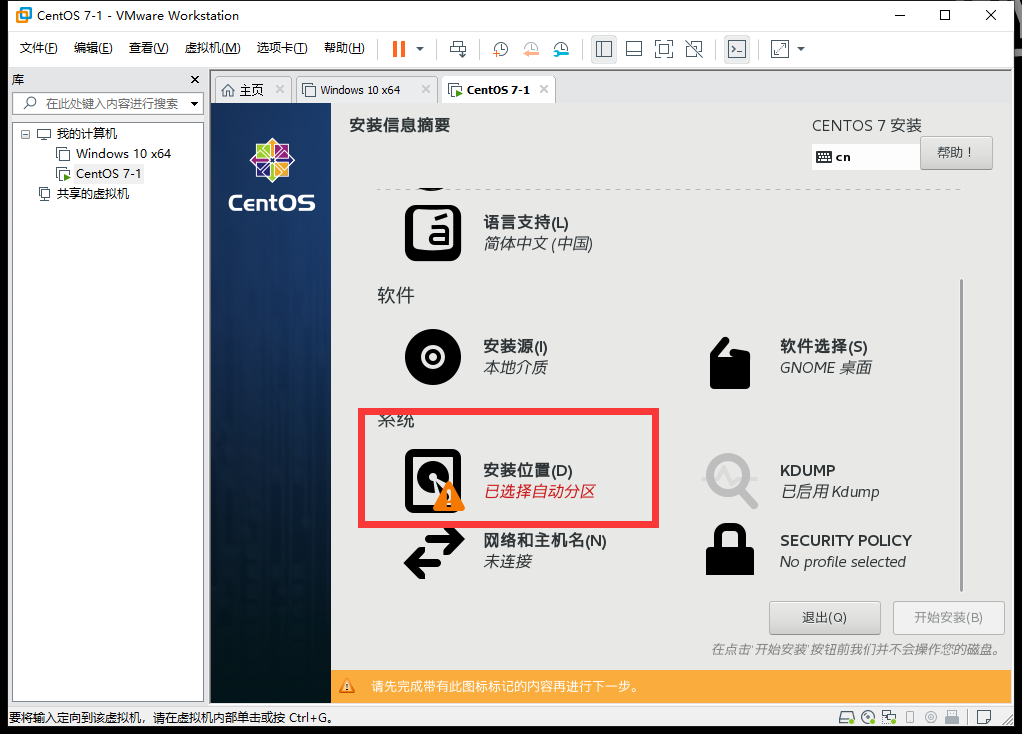
Task: Toggle the library sidebar view icon
Action: [604, 49]
